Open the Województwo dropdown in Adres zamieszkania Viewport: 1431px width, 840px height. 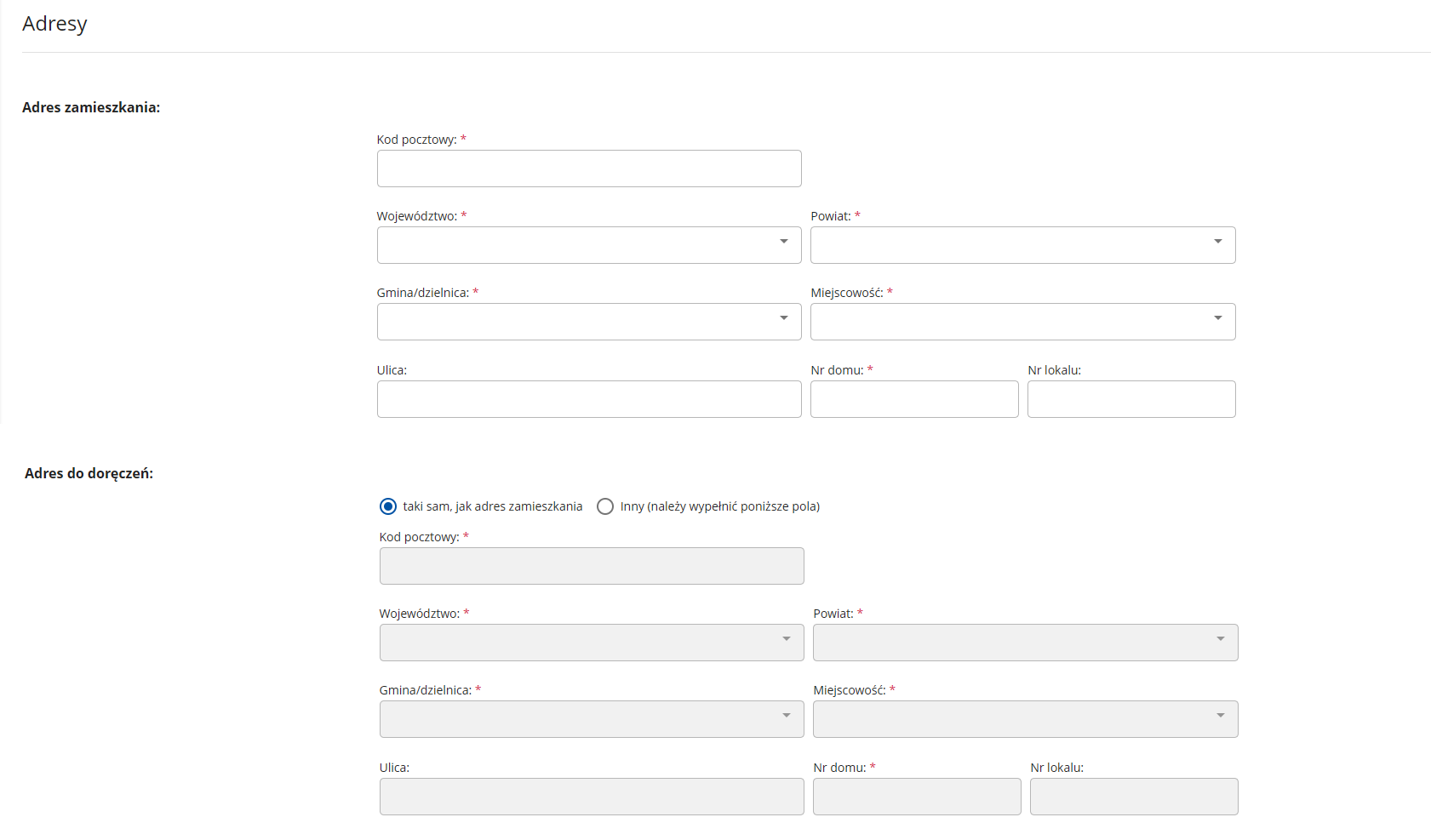pos(589,245)
